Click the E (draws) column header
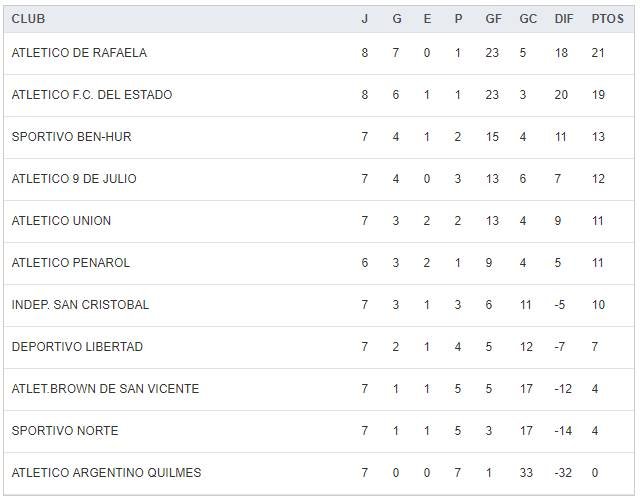Screen dimensions: 640x500 427,19
